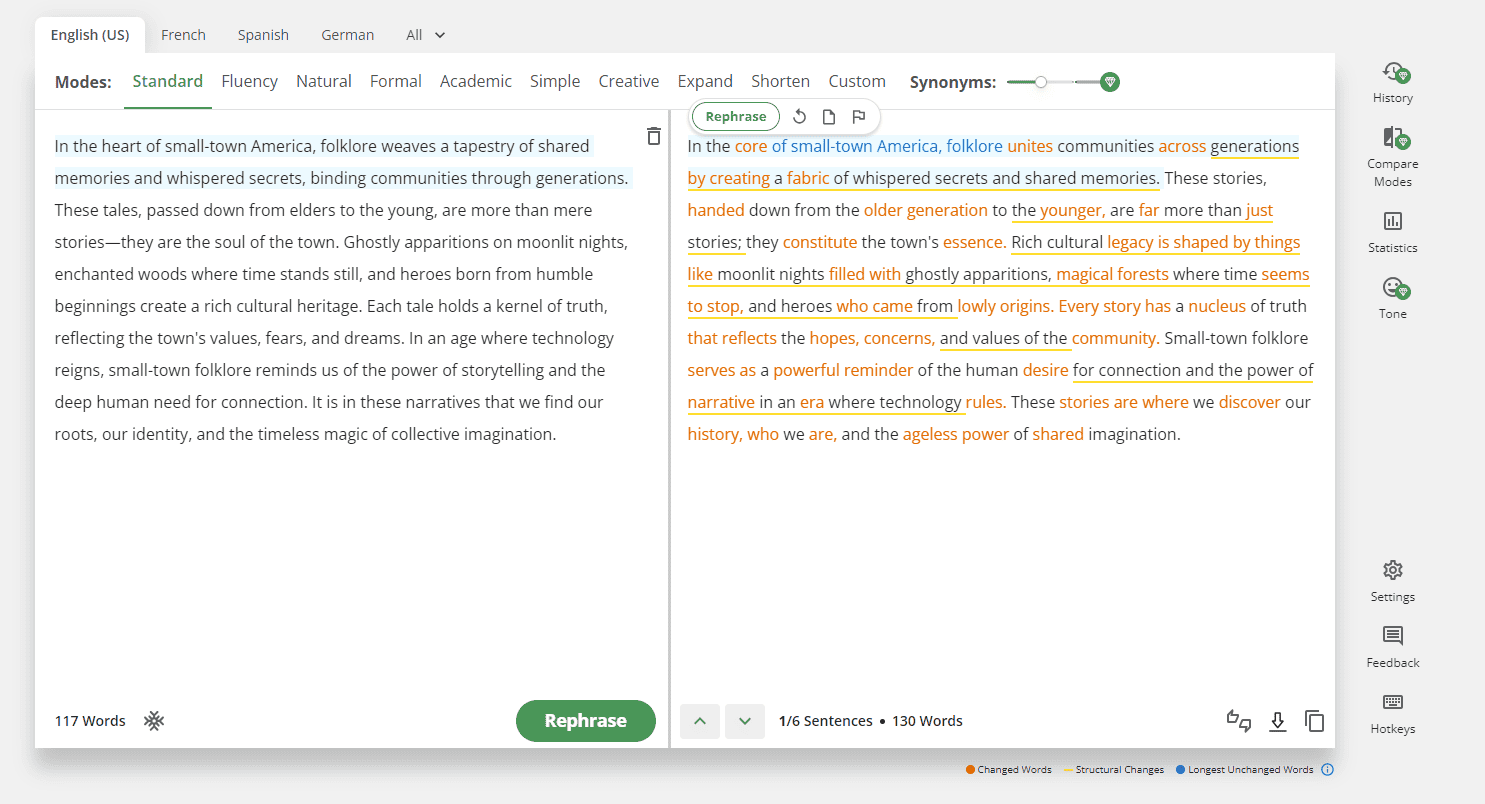
Task: Open the Statistics panel
Action: click(x=1393, y=221)
